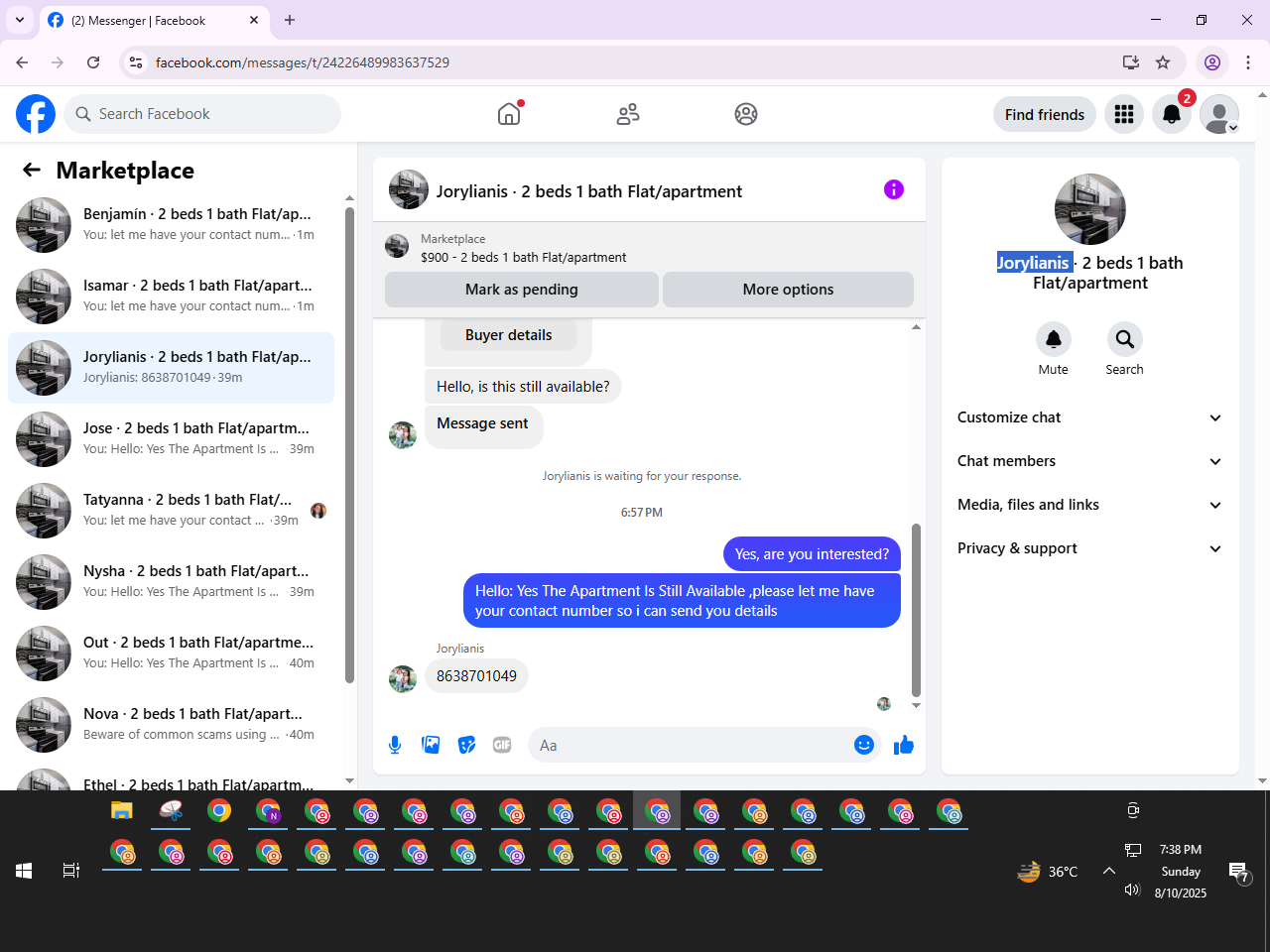This screenshot has height=952, width=1270.
Task: Open Chrome tab search dropdown
Action: click(x=20, y=20)
